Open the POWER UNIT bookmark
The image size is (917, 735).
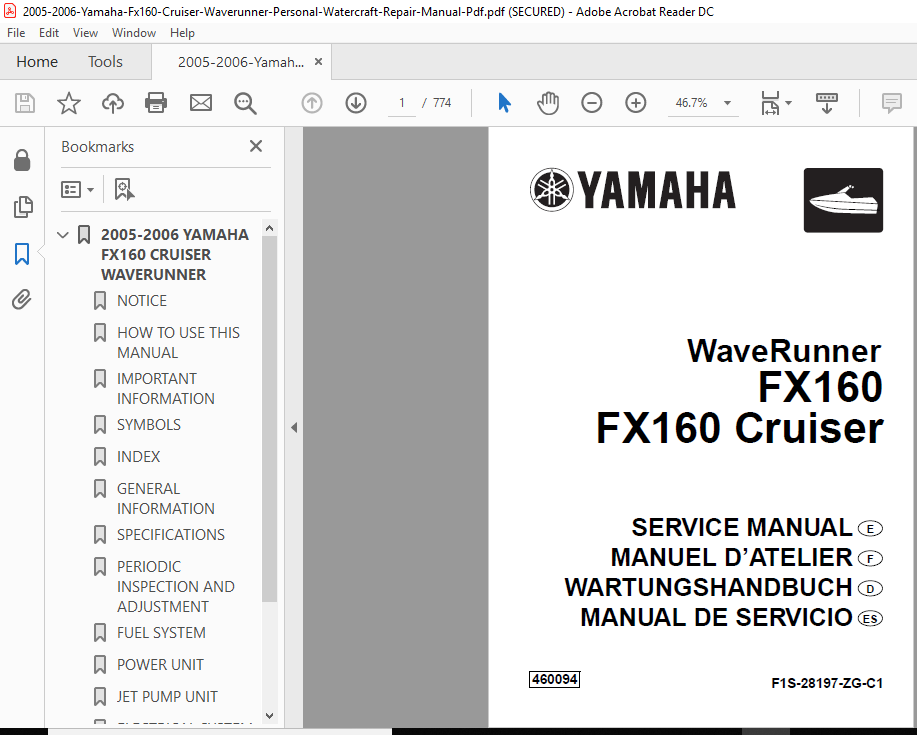pyautogui.click(x=160, y=665)
